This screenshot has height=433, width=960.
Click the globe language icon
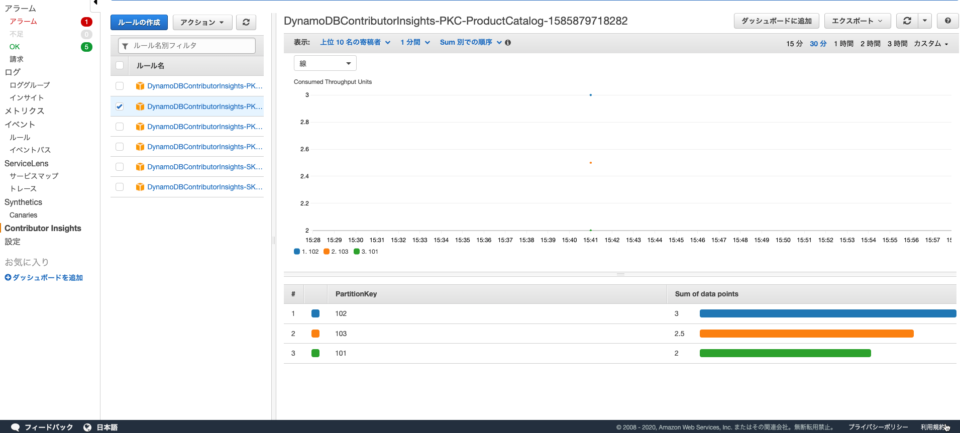(88, 427)
